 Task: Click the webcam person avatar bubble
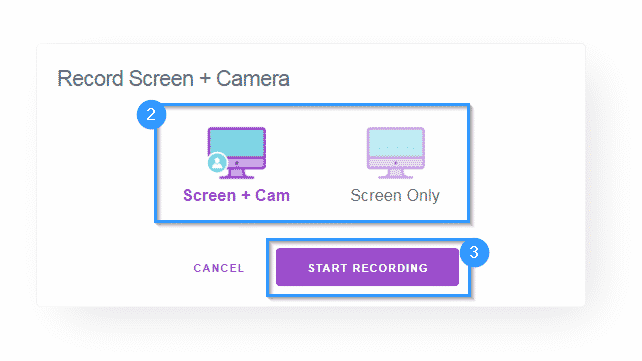pyautogui.click(x=217, y=162)
